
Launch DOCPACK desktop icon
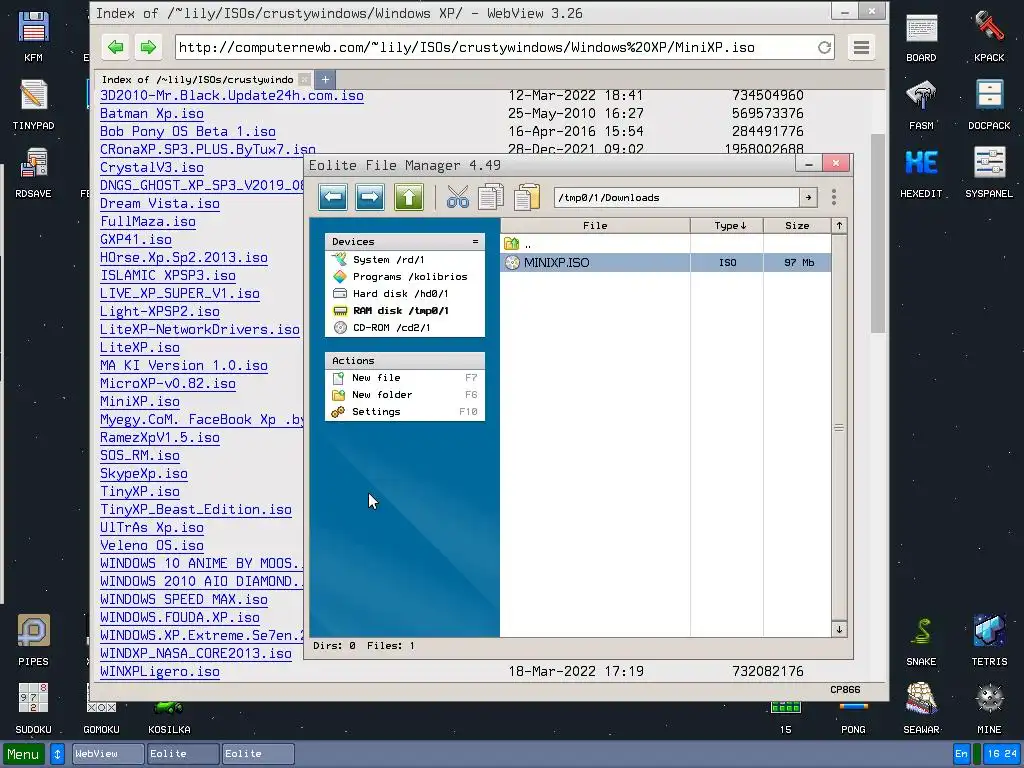tap(989, 104)
